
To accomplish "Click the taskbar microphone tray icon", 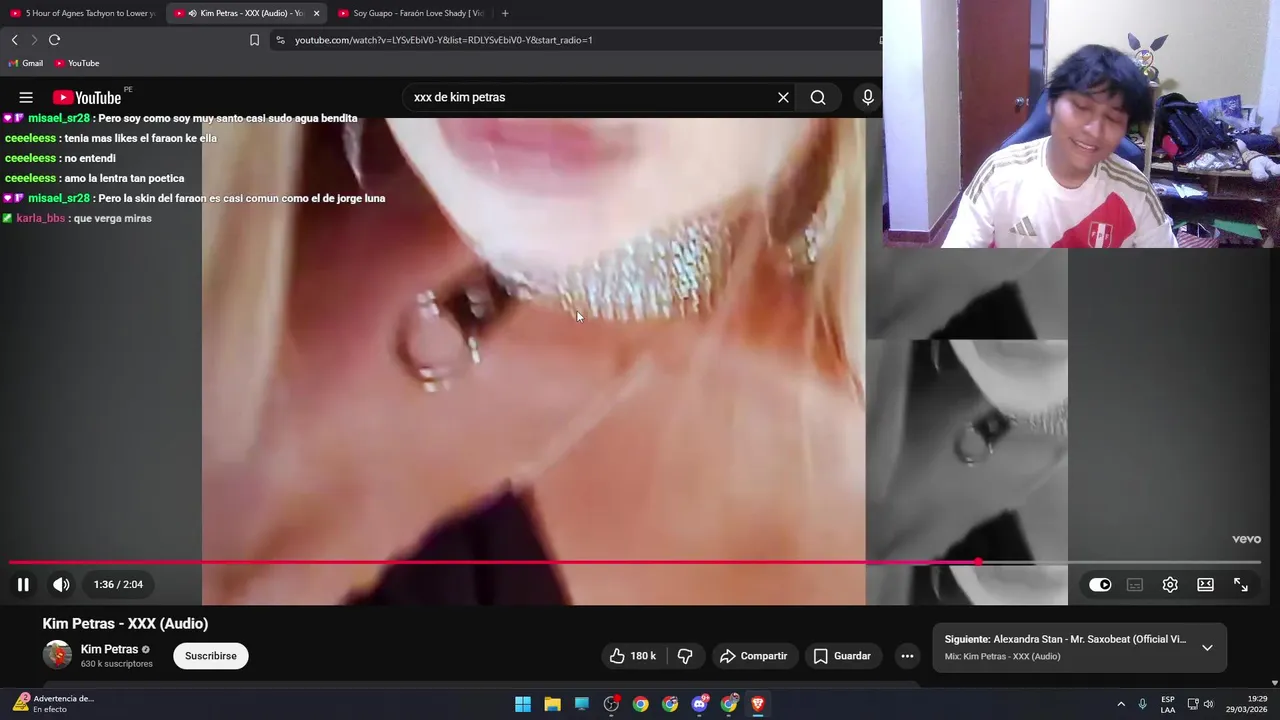I will 1142,704.
